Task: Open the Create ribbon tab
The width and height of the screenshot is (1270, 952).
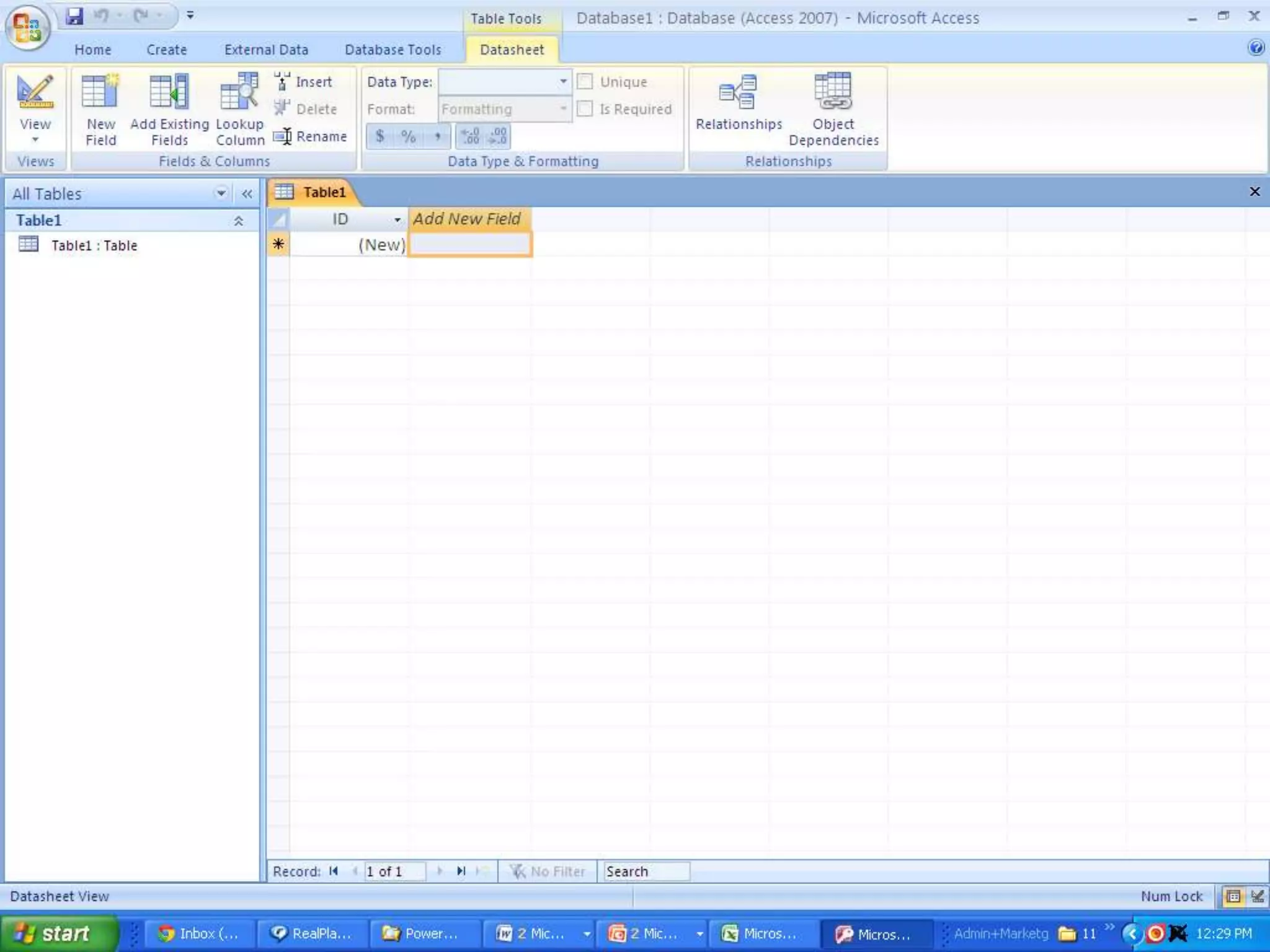Action: tap(166, 50)
